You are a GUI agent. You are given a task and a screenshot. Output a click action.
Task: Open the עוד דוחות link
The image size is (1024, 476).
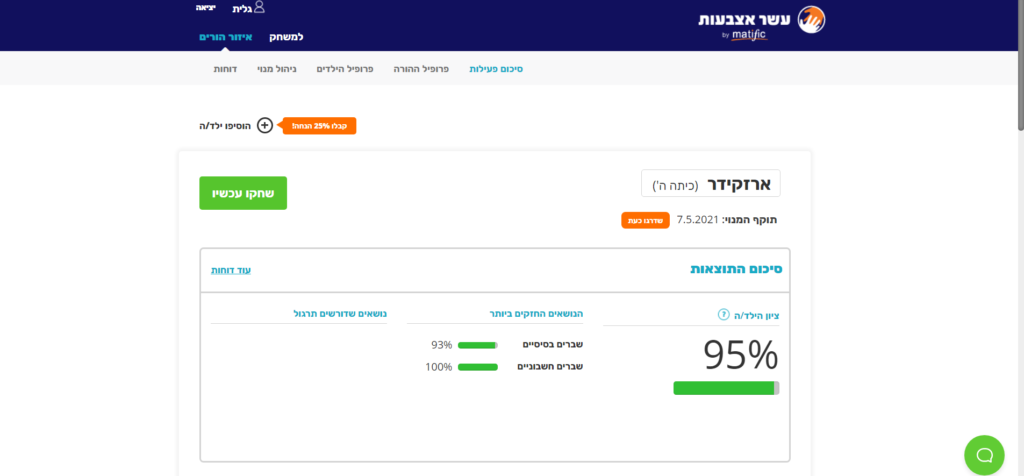tap(231, 270)
